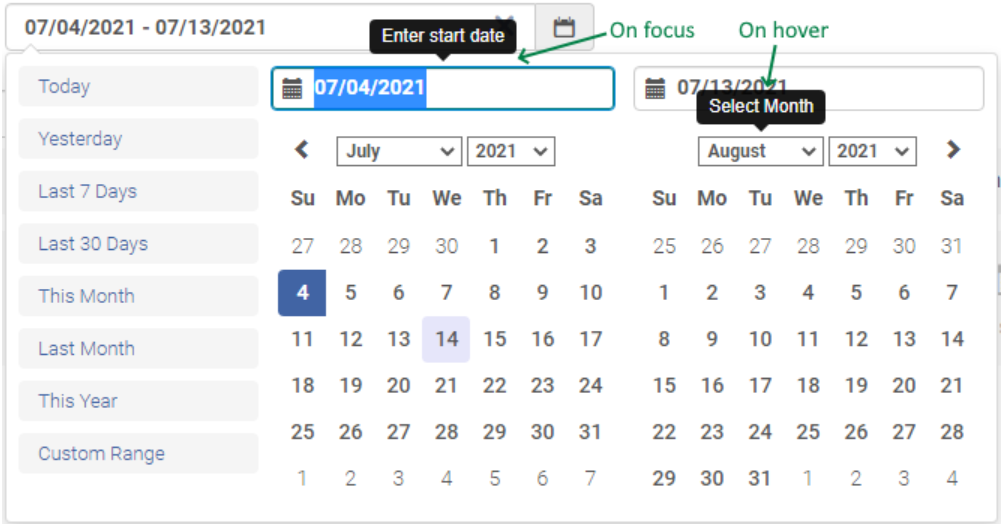1001x524 pixels.
Task: Choose the This Month preset
Action: [138, 296]
